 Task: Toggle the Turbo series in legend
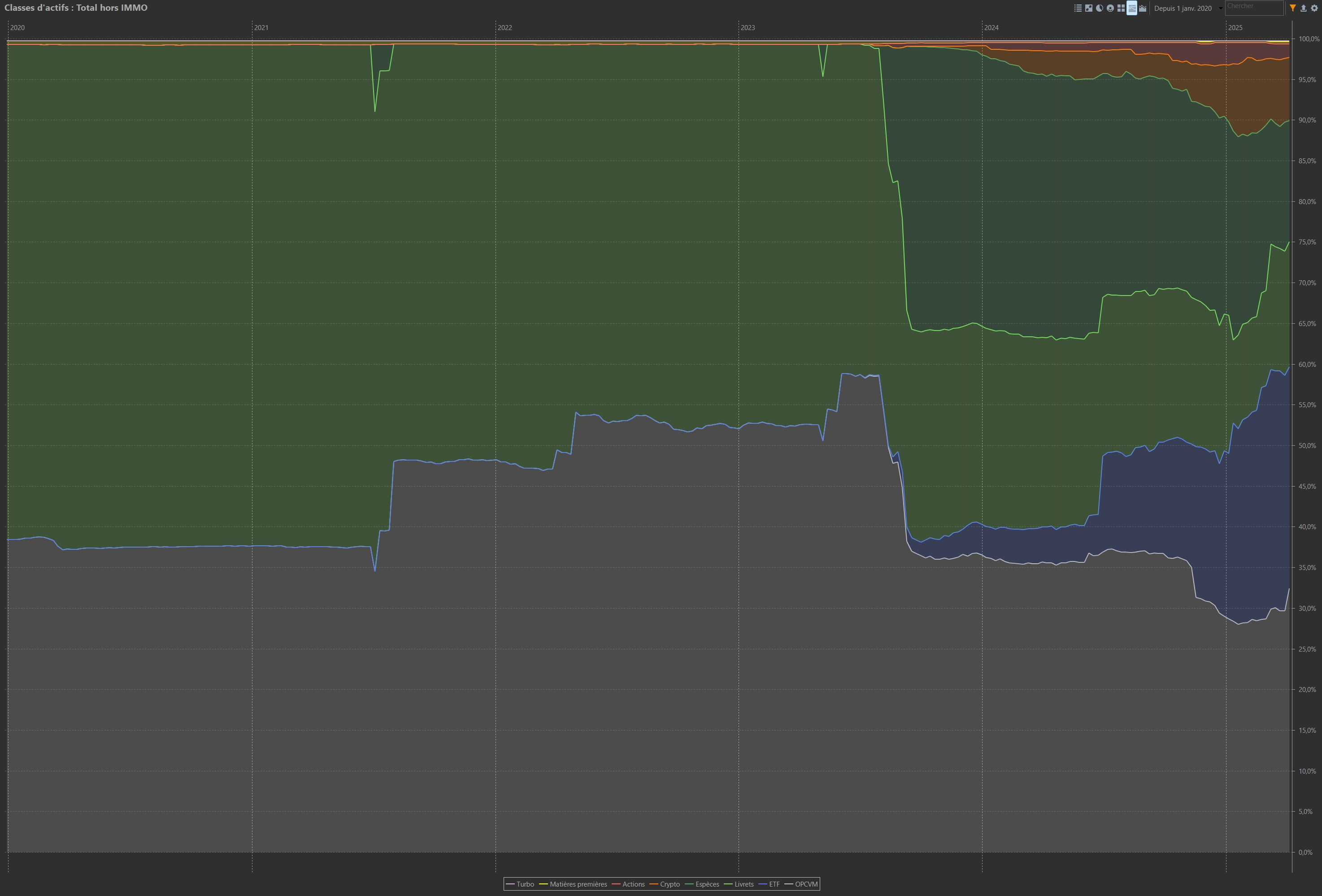coord(525,884)
